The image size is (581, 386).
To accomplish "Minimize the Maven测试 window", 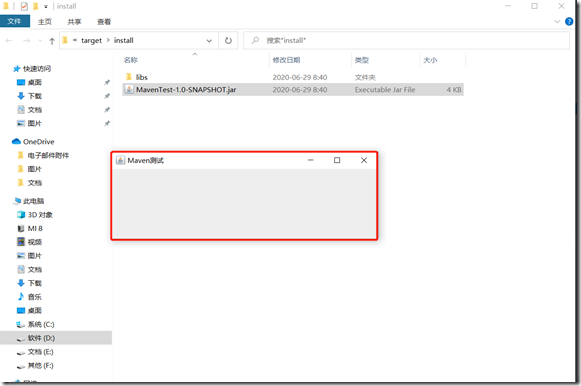I will click(x=311, y=160).
